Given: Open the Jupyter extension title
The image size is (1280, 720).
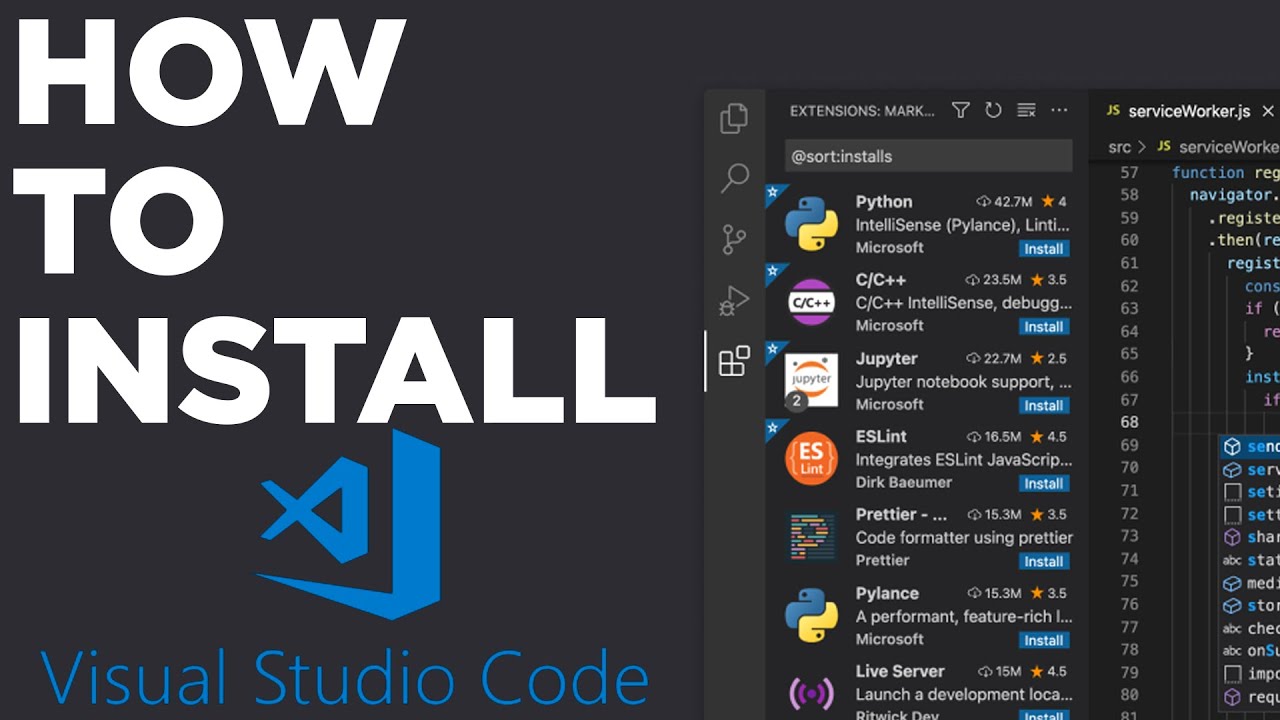Looking at the screenshot, I should (886, 358).
